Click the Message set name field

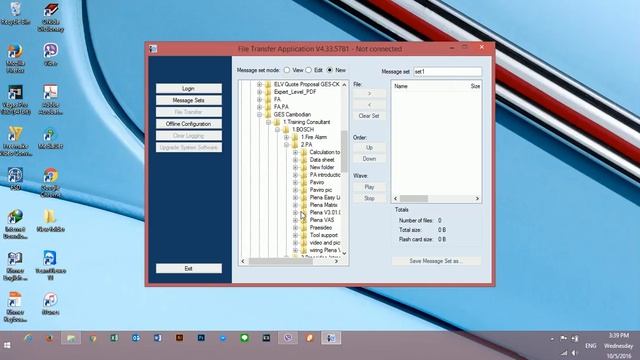[447, 71]
